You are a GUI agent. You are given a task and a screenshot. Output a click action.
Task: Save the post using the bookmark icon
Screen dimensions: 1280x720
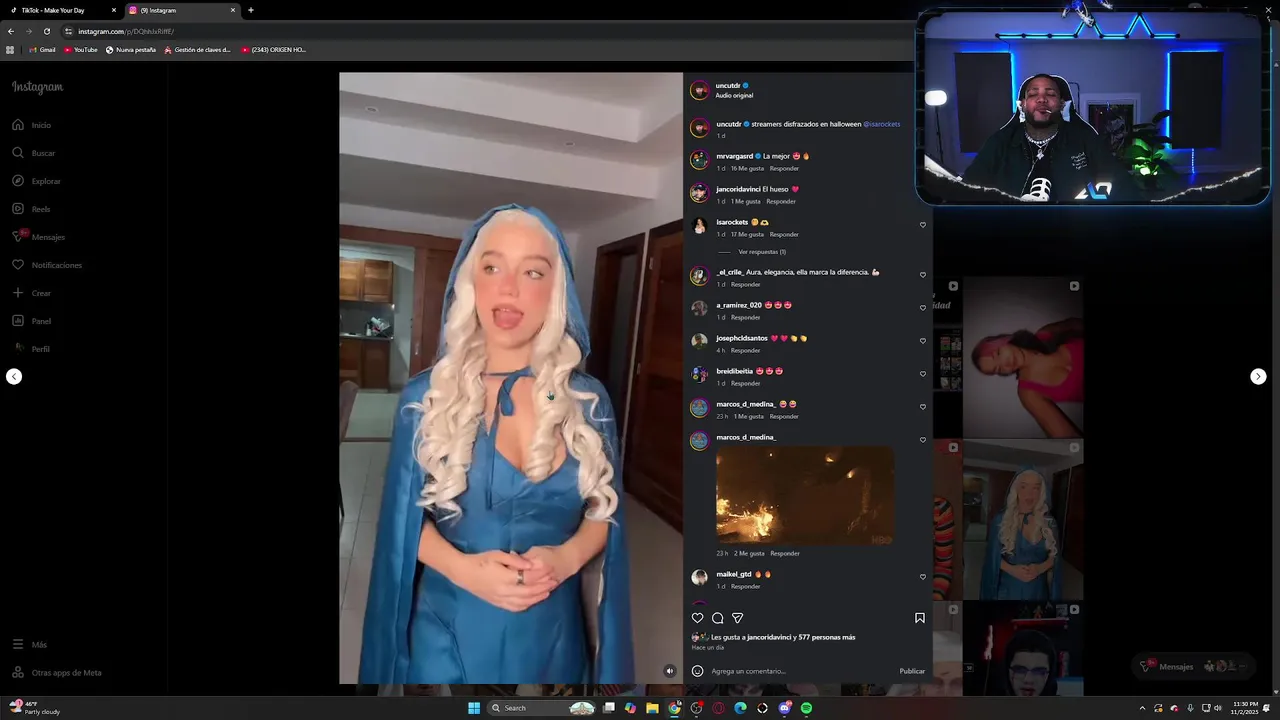coord(920,618)
